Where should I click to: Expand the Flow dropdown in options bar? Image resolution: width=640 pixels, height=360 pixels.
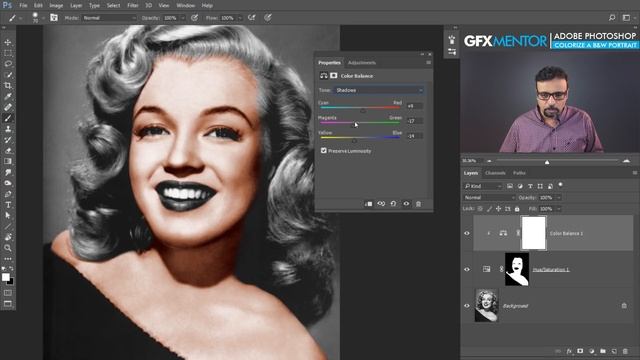tap(240, 18)
